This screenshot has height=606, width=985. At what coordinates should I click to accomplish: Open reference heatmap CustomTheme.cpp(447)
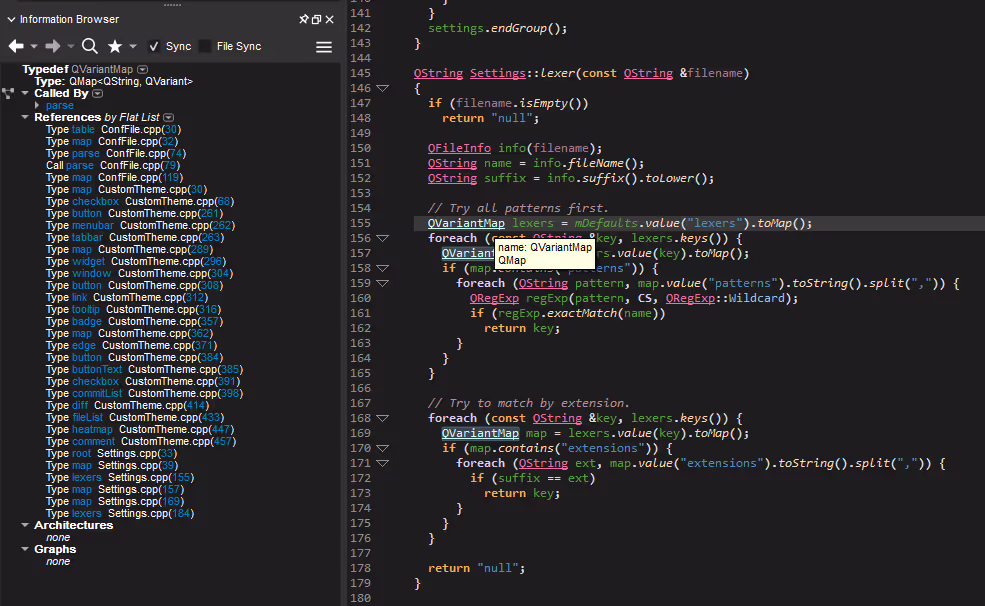pos(140,430)
